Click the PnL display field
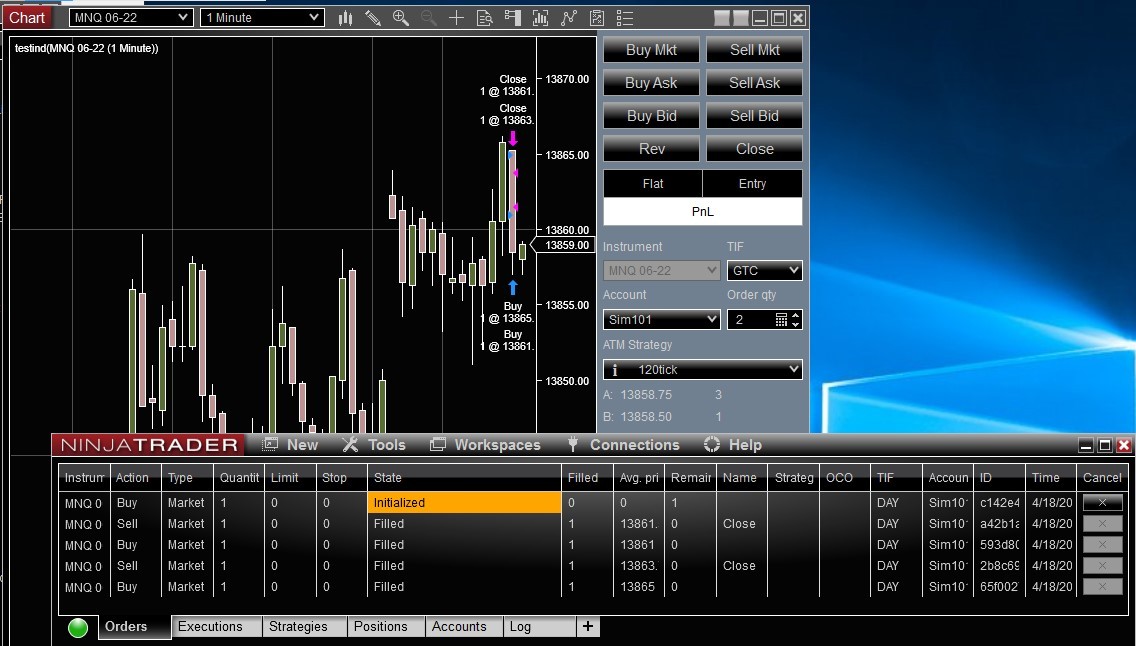The height and width of the screenshot is (646, 1136). (703, 211)
